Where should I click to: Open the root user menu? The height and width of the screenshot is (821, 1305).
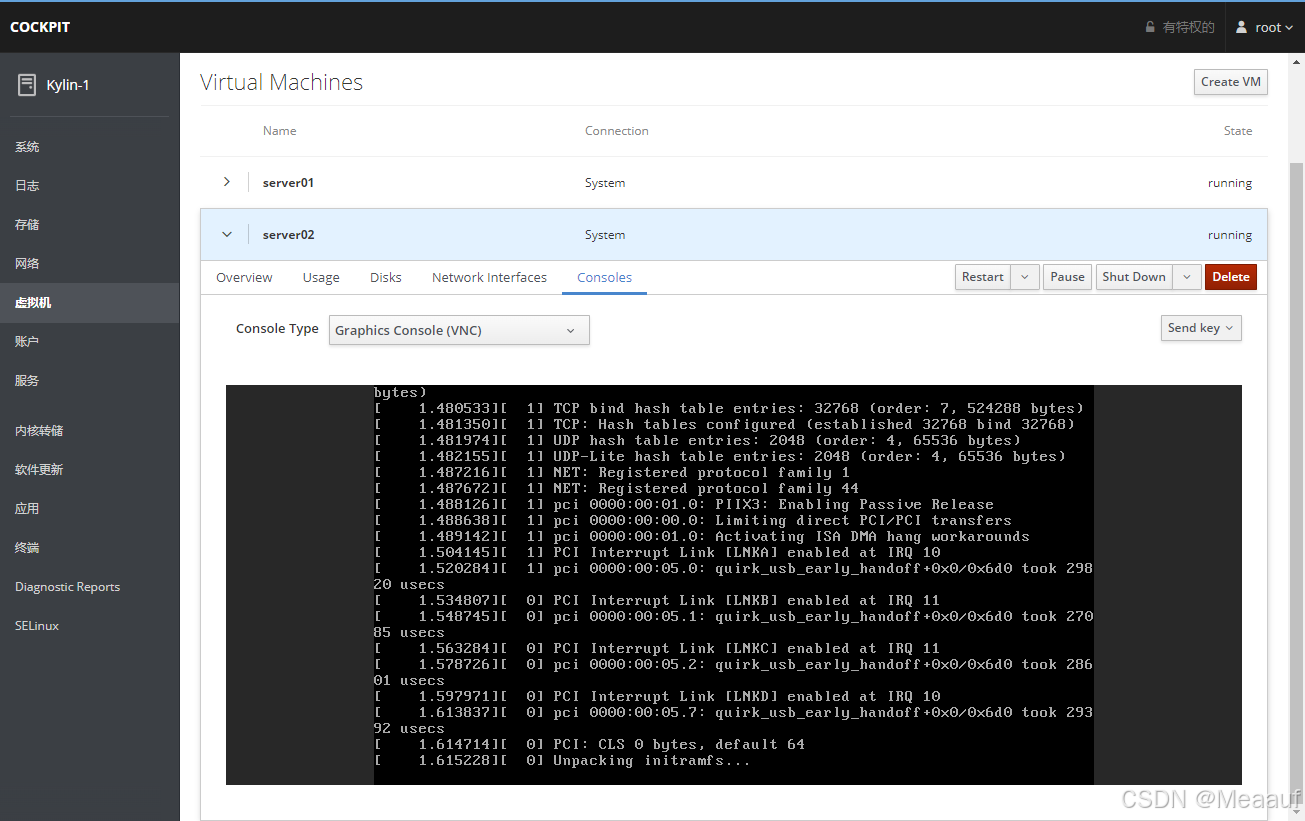click(x=1265, y=27)
